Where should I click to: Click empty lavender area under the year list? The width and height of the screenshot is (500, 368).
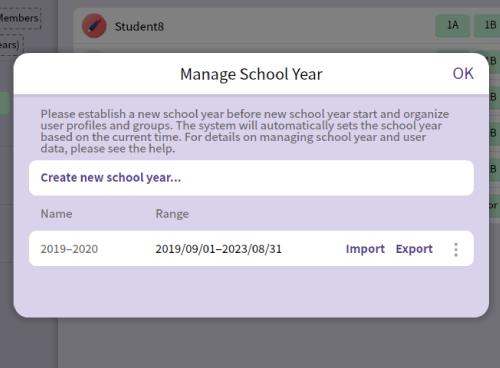(251, 291)
